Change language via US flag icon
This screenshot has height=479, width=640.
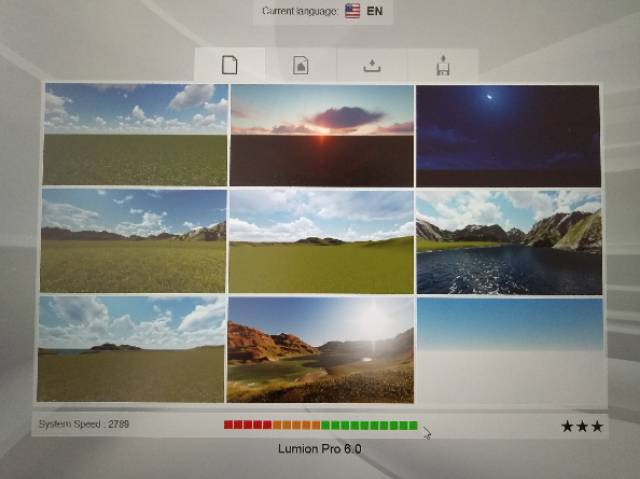point(352,11)
